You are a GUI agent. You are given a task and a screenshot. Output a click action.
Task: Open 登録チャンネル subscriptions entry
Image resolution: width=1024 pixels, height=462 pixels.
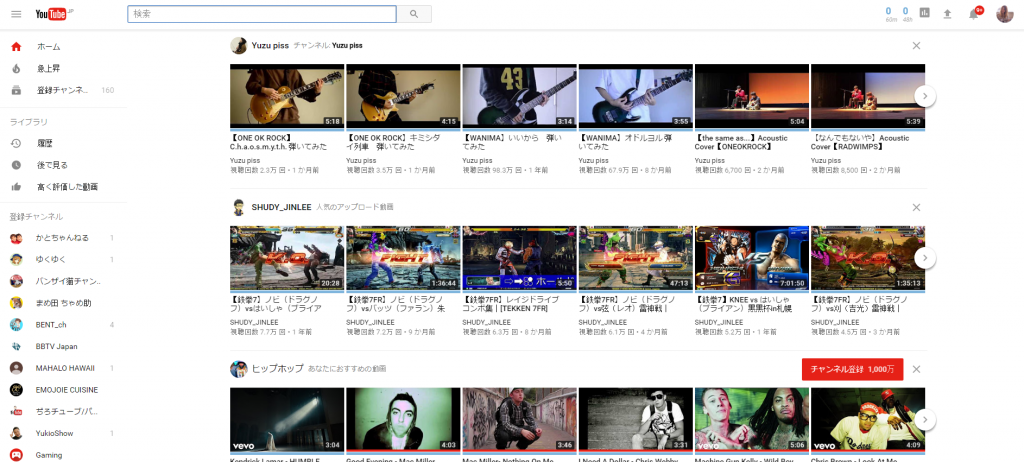coord(63,90)
